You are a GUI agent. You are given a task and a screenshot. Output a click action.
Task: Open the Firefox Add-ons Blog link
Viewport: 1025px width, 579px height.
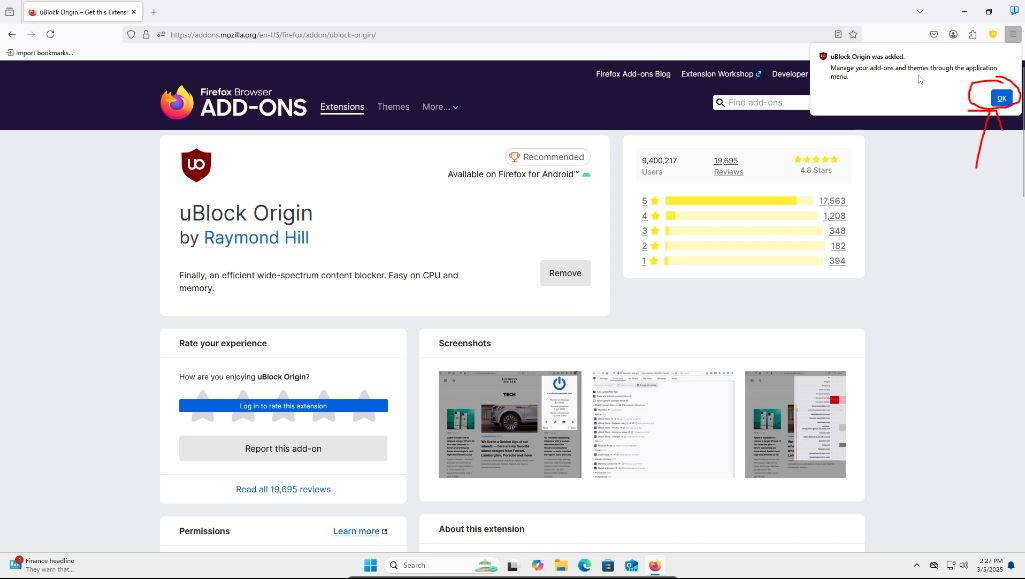click(x=633, y=74)
